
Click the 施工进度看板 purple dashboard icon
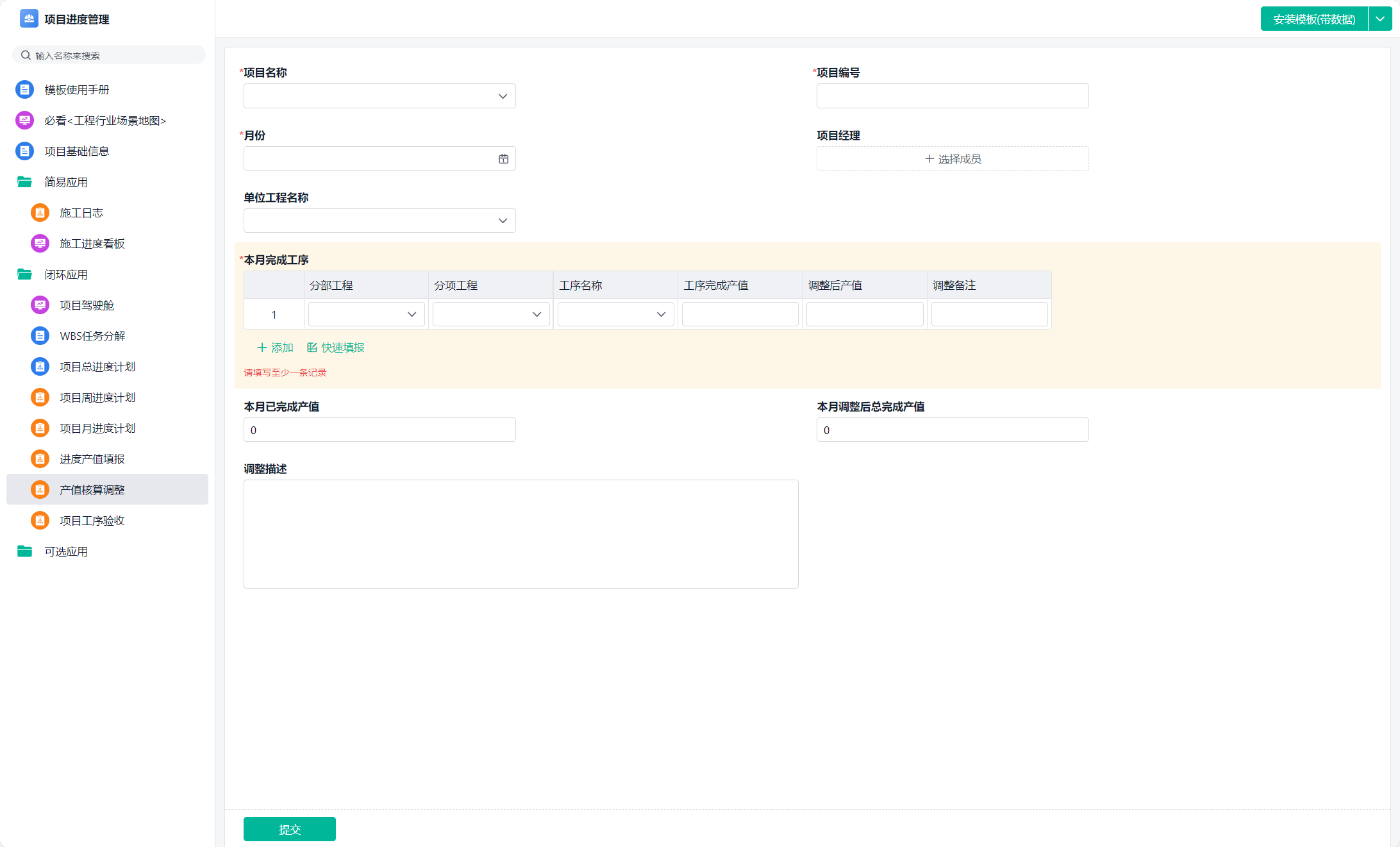pyautogui.click(x=40, y=244)
